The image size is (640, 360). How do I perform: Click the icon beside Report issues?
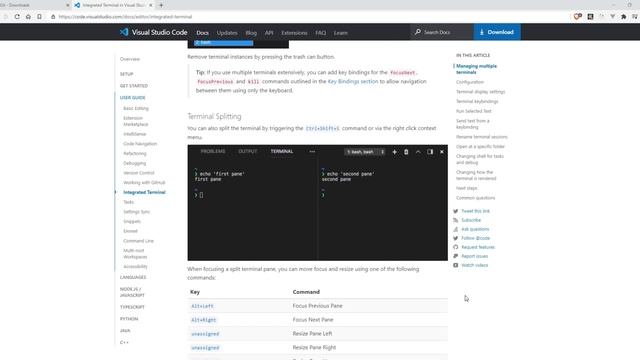pyautogui.click(x=456, y=256)
